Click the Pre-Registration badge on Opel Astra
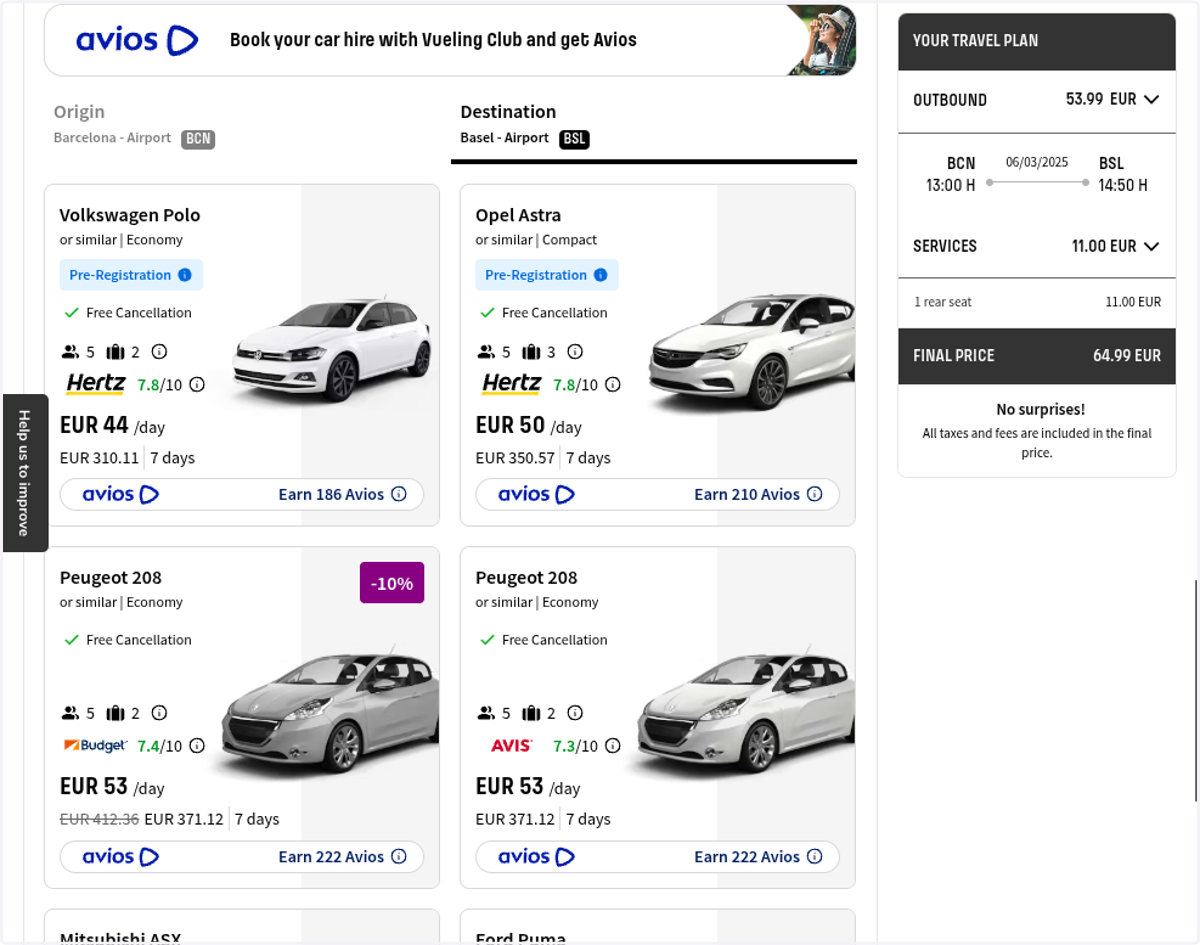 click(547, 275)
